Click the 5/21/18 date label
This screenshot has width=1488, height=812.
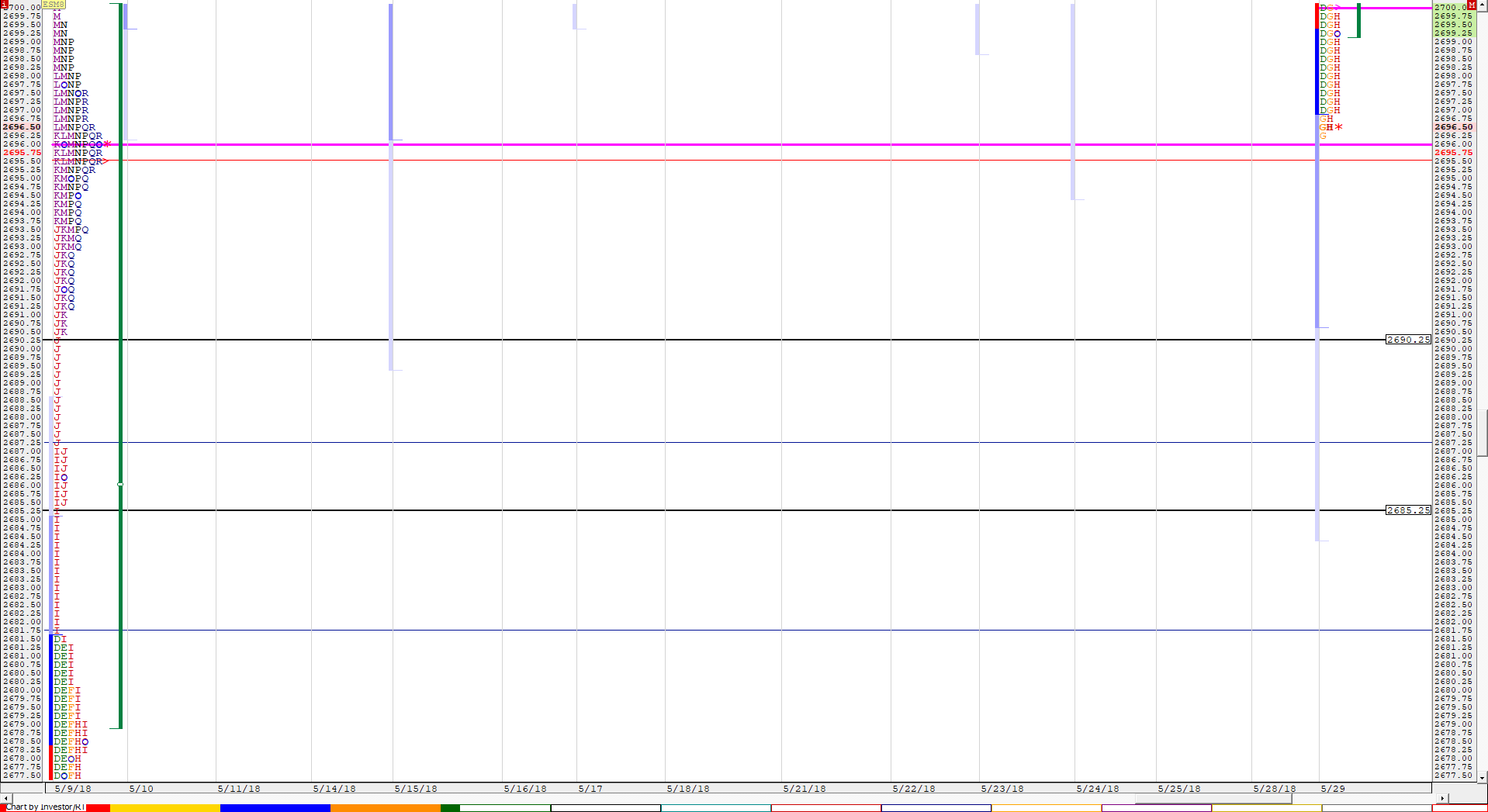[x=805, y=789]
